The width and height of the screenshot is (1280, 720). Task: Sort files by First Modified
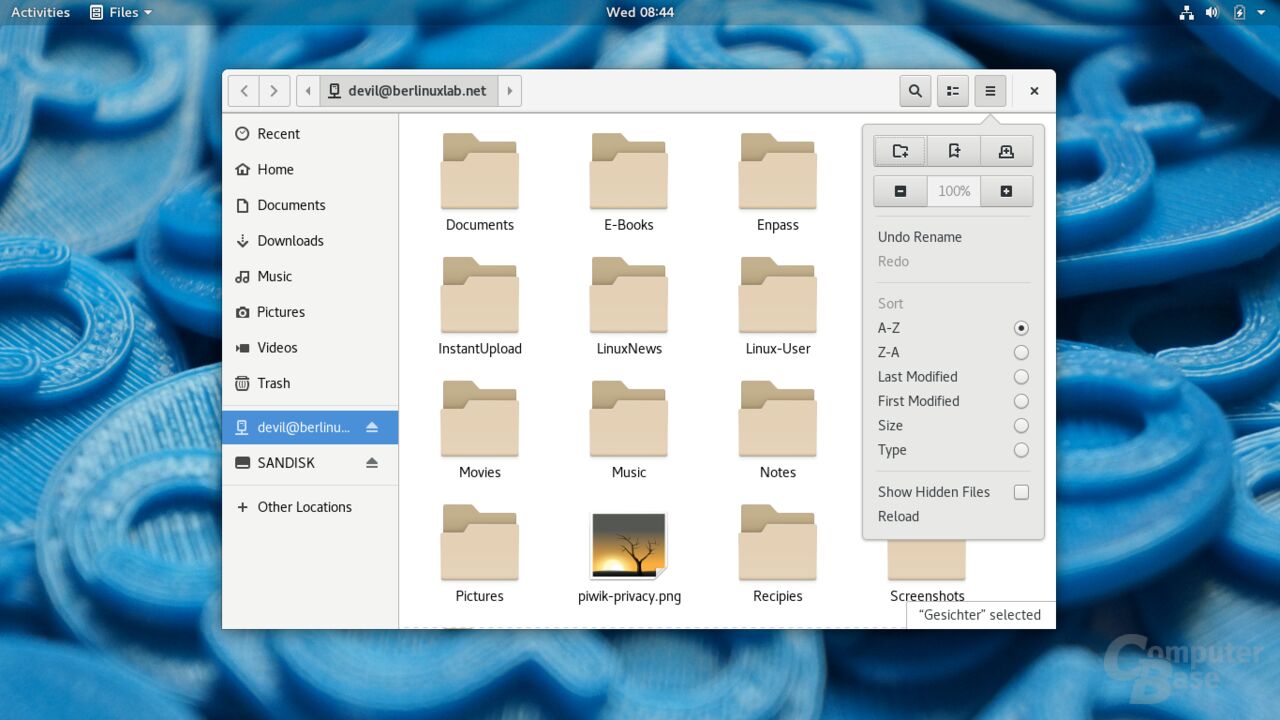tap(953, 401)
